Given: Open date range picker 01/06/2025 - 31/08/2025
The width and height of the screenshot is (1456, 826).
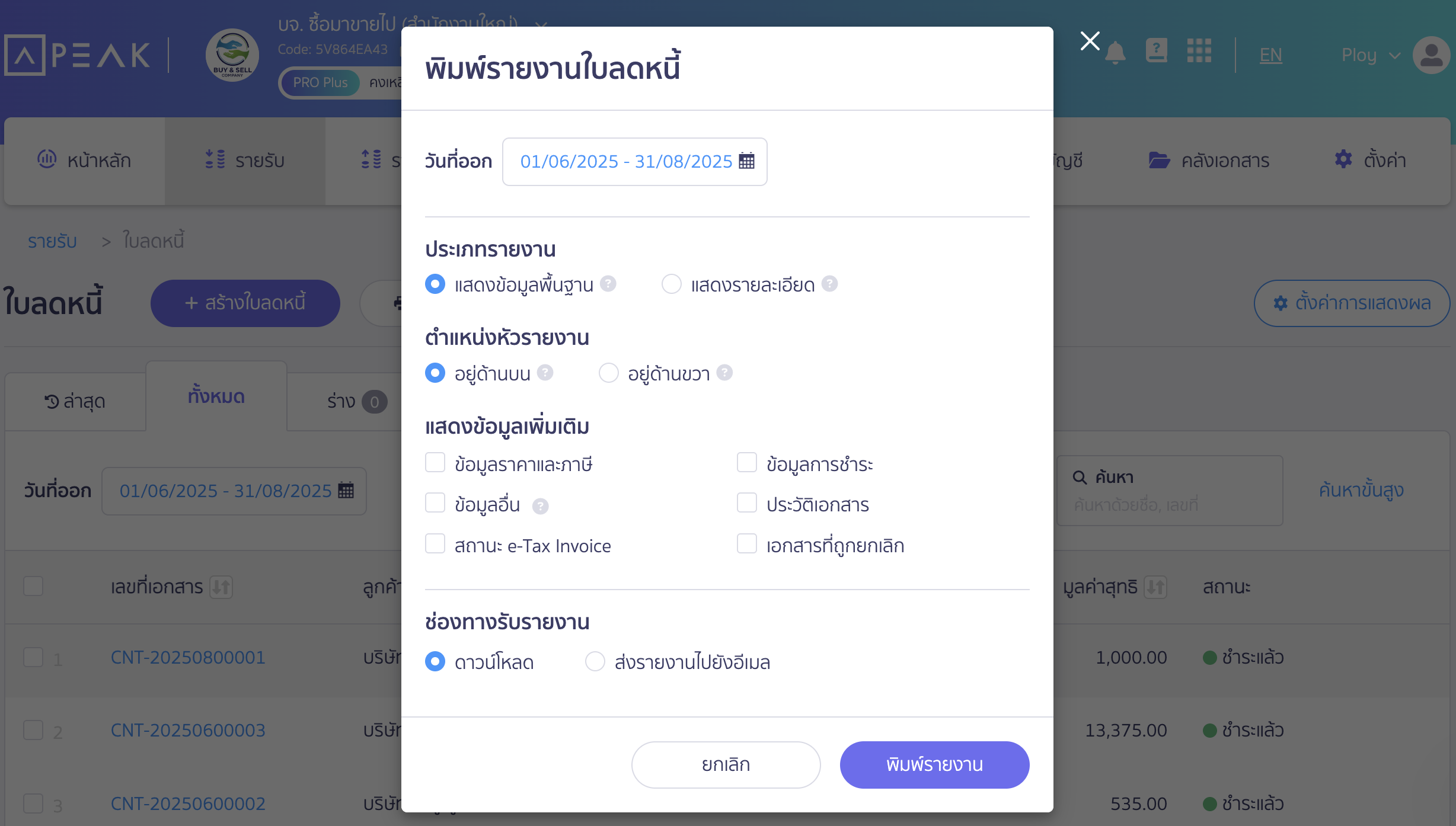Looking at the screenshot, I should click(634, 162).
